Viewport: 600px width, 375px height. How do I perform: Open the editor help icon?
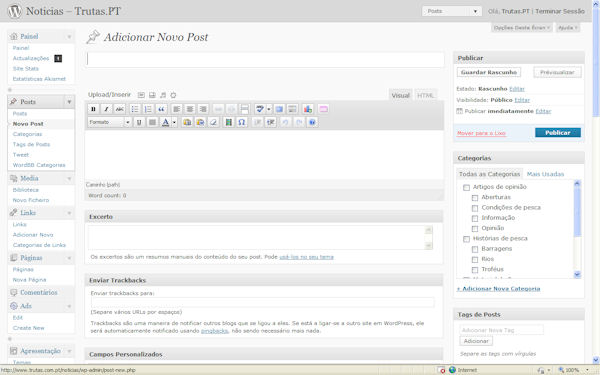(x=312, y=122)
